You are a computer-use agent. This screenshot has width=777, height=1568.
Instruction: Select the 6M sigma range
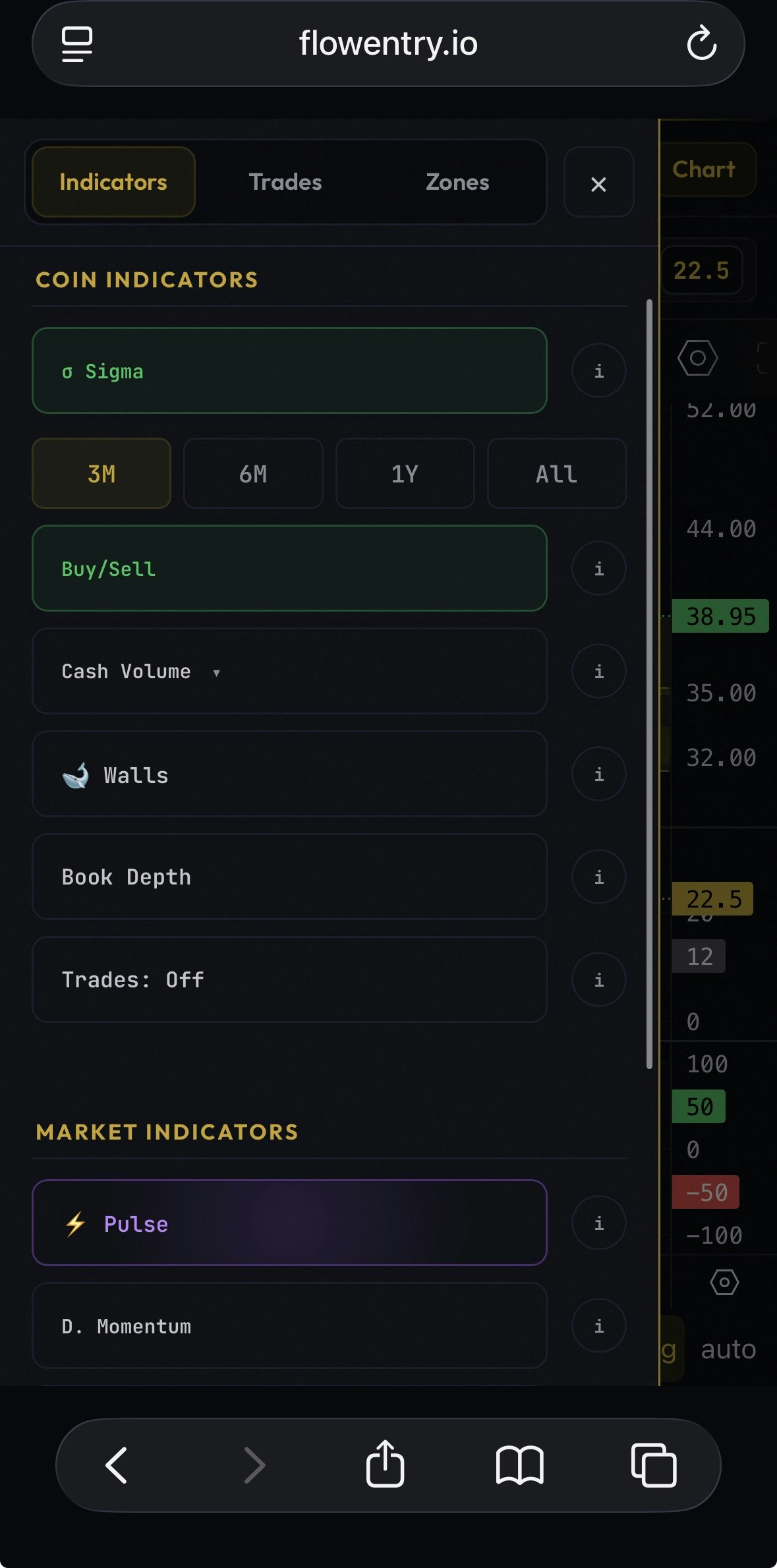253,473
